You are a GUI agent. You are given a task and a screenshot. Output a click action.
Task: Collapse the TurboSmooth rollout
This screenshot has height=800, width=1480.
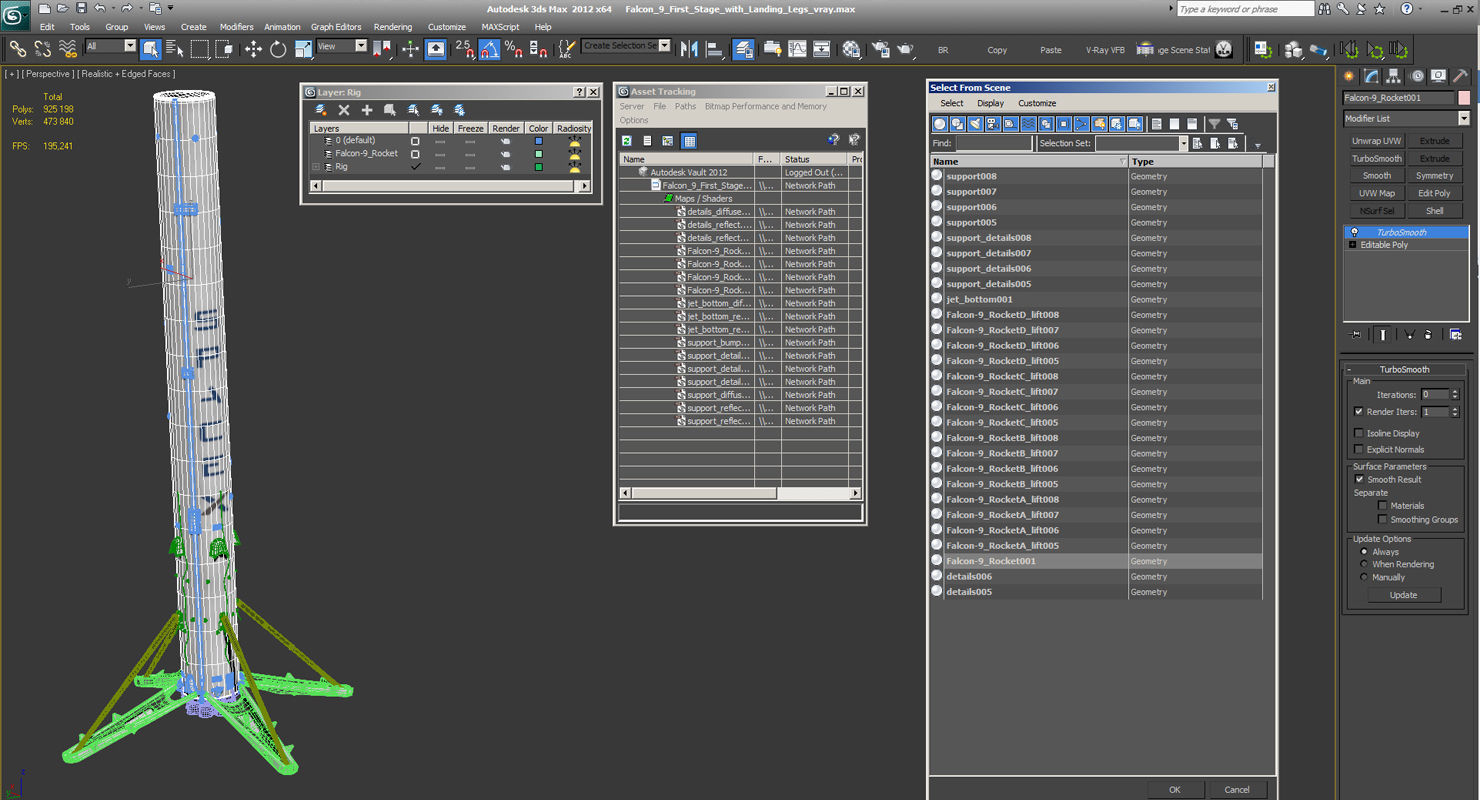[1349, 370]
